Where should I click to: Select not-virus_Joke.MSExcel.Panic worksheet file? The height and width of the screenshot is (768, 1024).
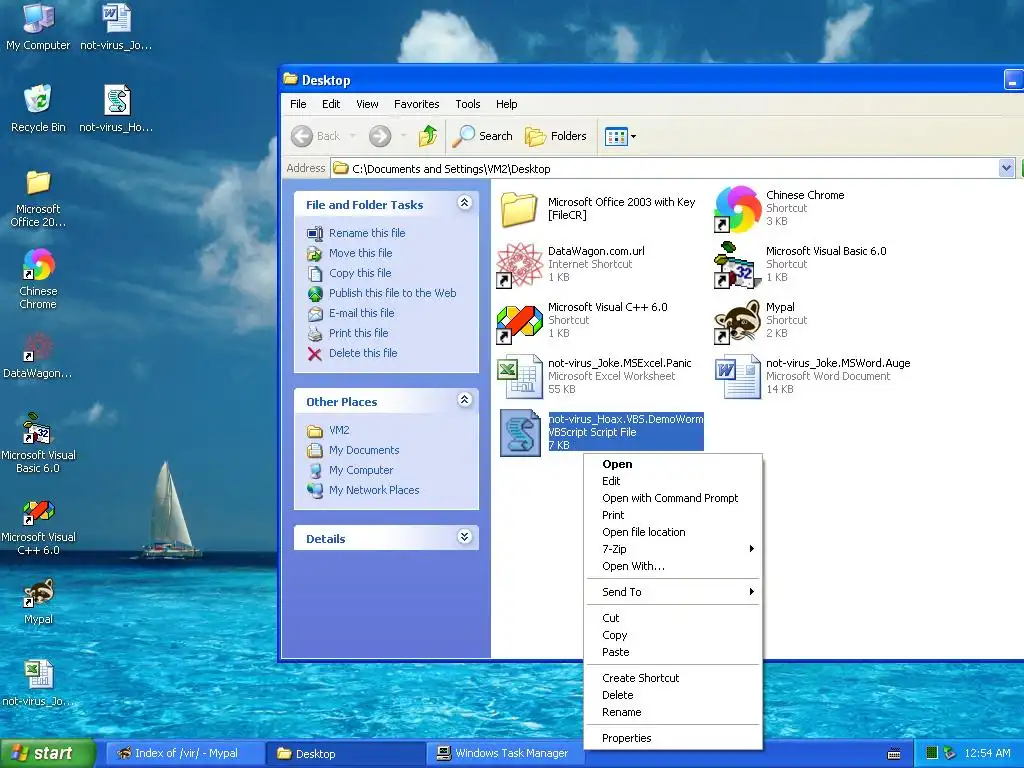pos(595,376)
